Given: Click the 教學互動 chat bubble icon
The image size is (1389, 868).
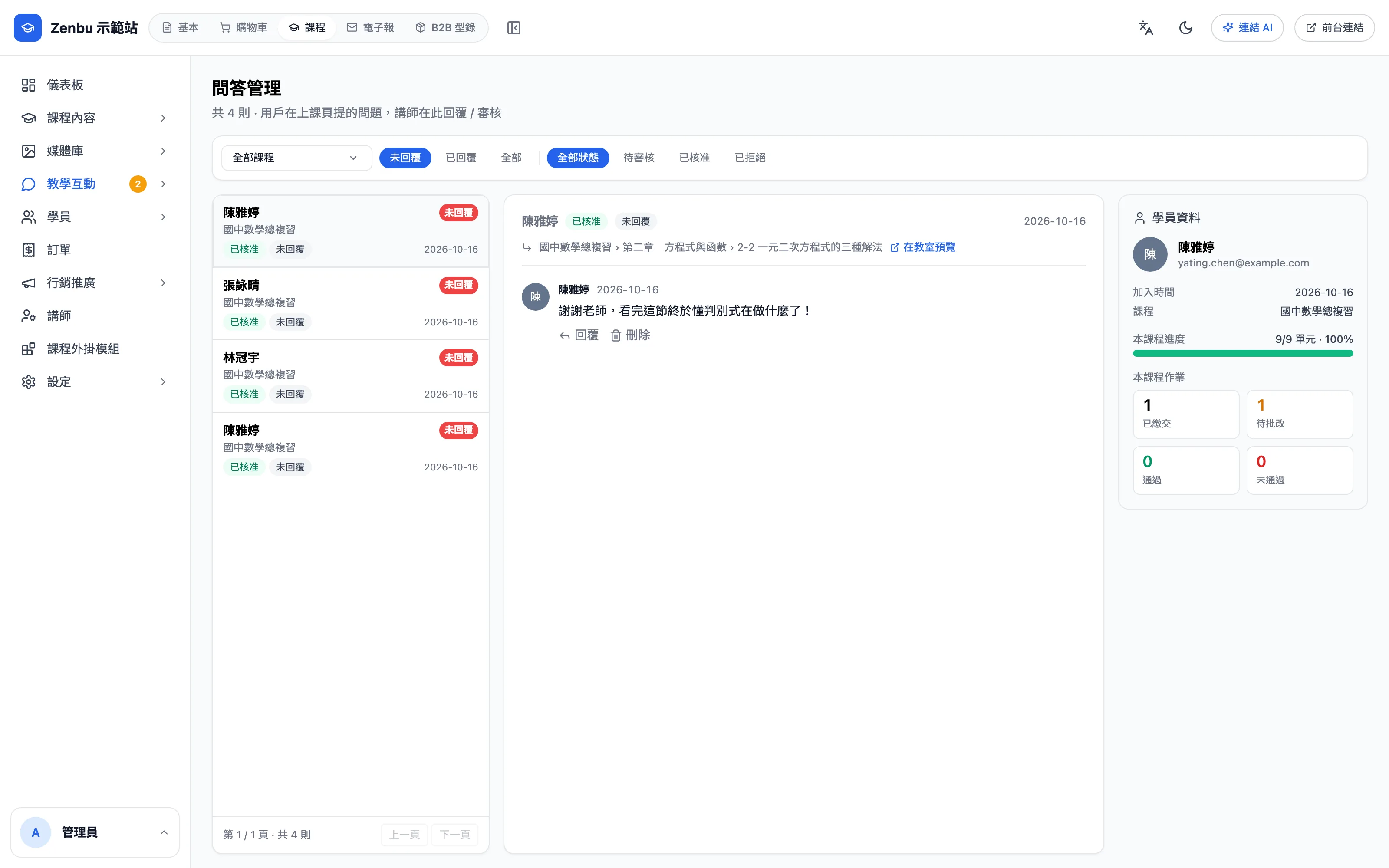Looking at the screenshot, I should pos(29,184).
